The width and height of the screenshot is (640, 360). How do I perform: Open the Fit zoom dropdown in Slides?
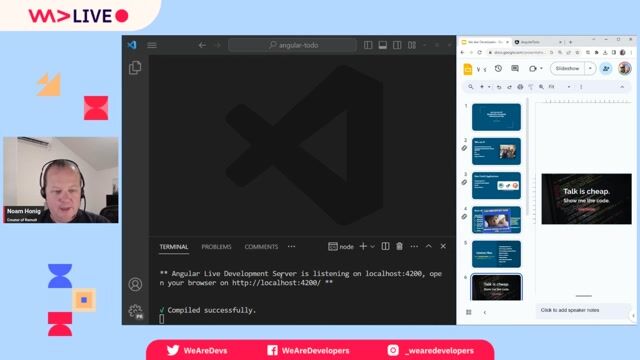click(x=559, y=87)
